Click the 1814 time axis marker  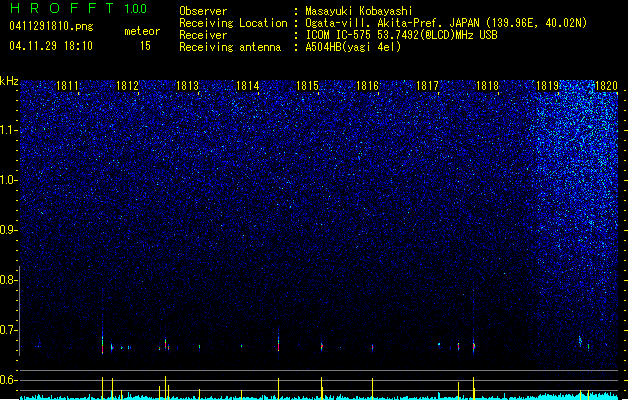(248, 86)
